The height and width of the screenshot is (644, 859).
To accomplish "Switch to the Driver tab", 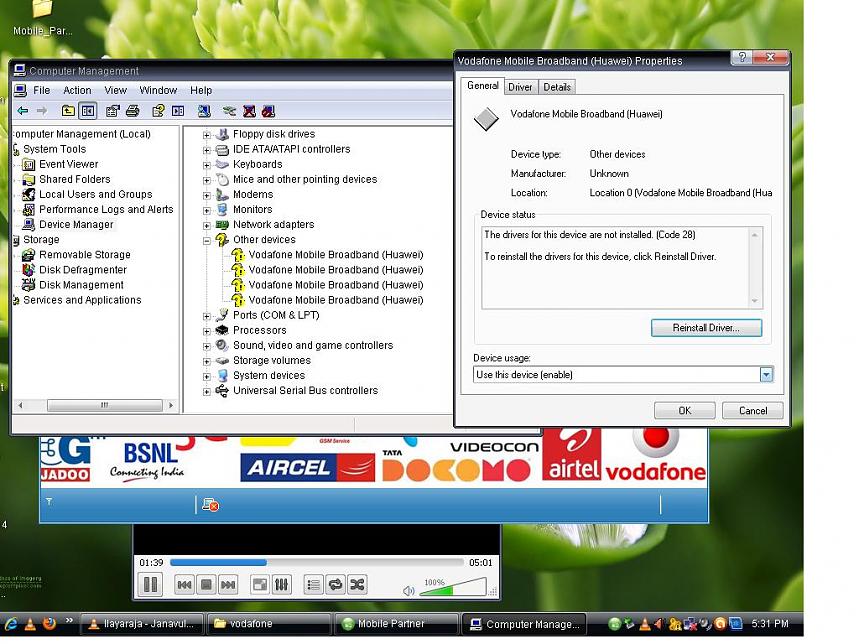I will click(x=520, y=87).
